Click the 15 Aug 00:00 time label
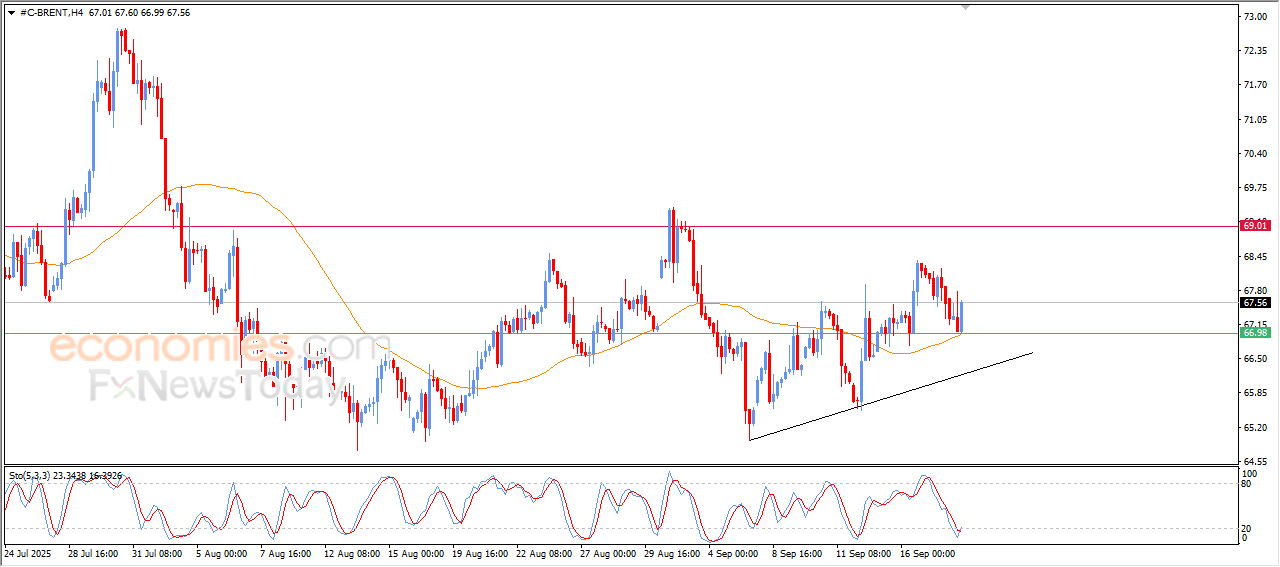This screenshot has height=567, width=1280. coord(415,552)
